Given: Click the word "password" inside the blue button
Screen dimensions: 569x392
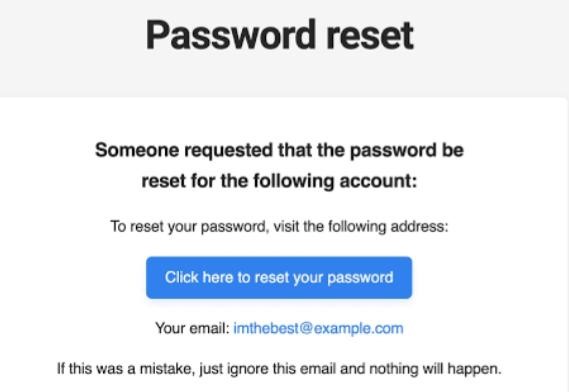Looking at the screenshot, I should click(x=360, y=278).
